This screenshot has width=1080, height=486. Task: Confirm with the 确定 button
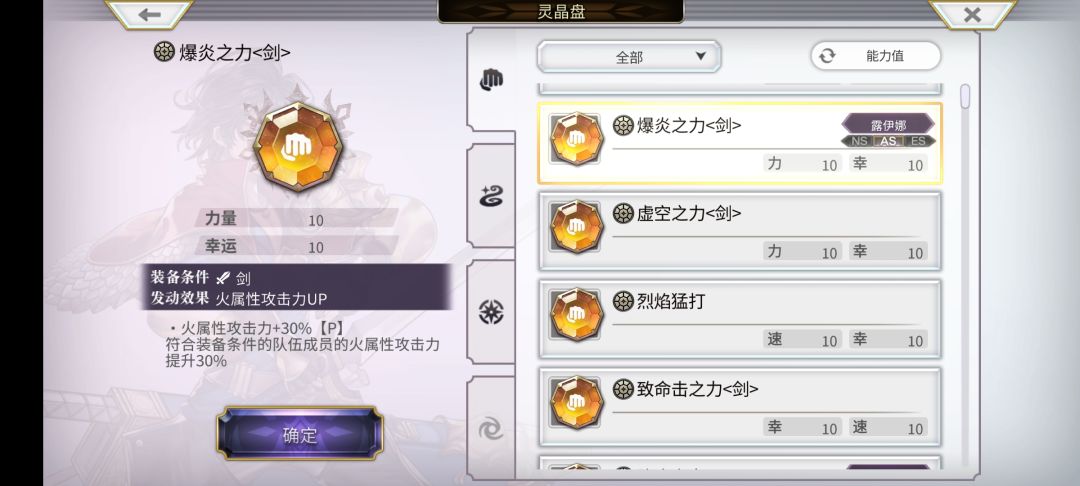(x=300, y=434)
